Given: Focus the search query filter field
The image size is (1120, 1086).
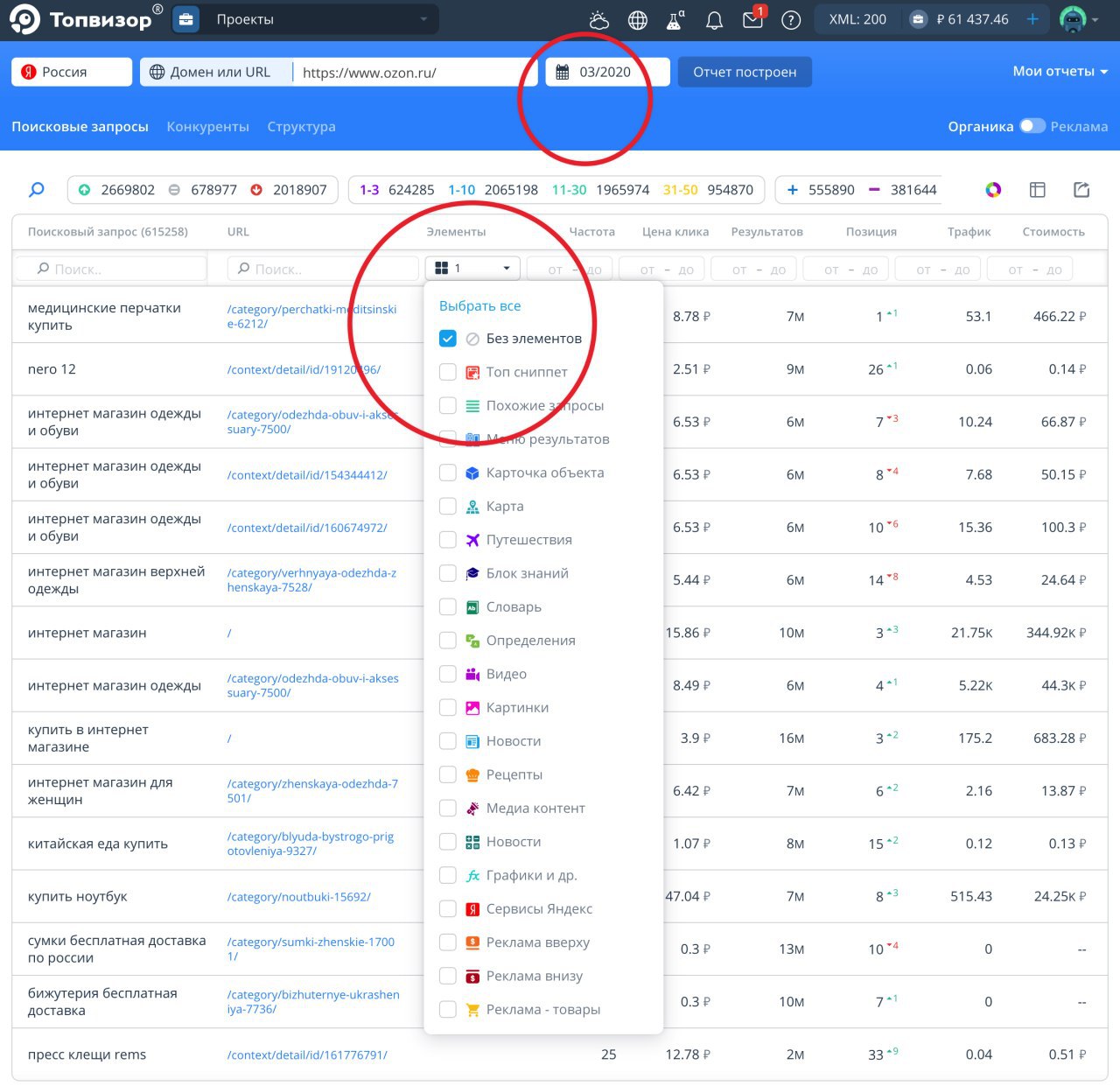Looking at the screenshot, I should [110, 269].
